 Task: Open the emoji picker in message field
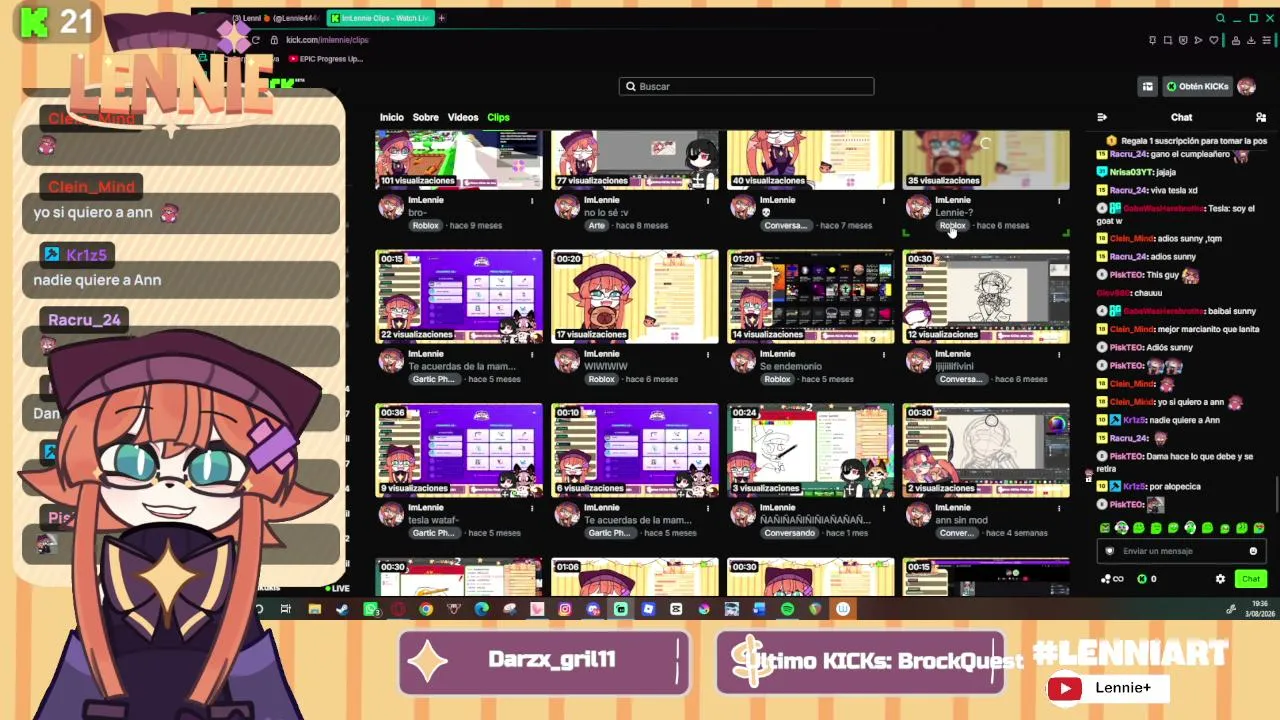pos(1253,551)
